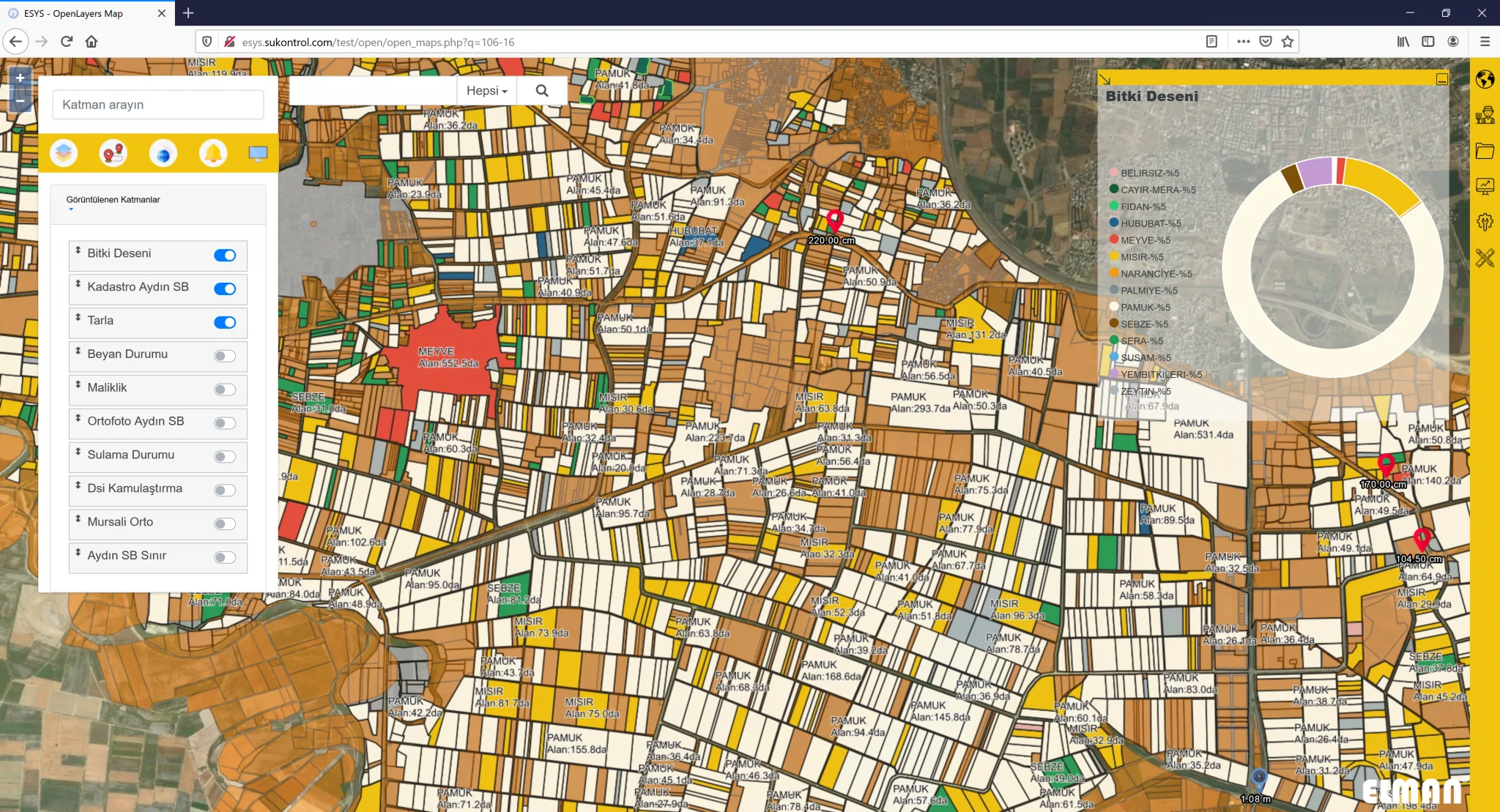The width and height of the screenshot is (1500, 812).
Task: Turn on Sulama Durumu layer
Action: pyautogui.click(x=225, y=457)
